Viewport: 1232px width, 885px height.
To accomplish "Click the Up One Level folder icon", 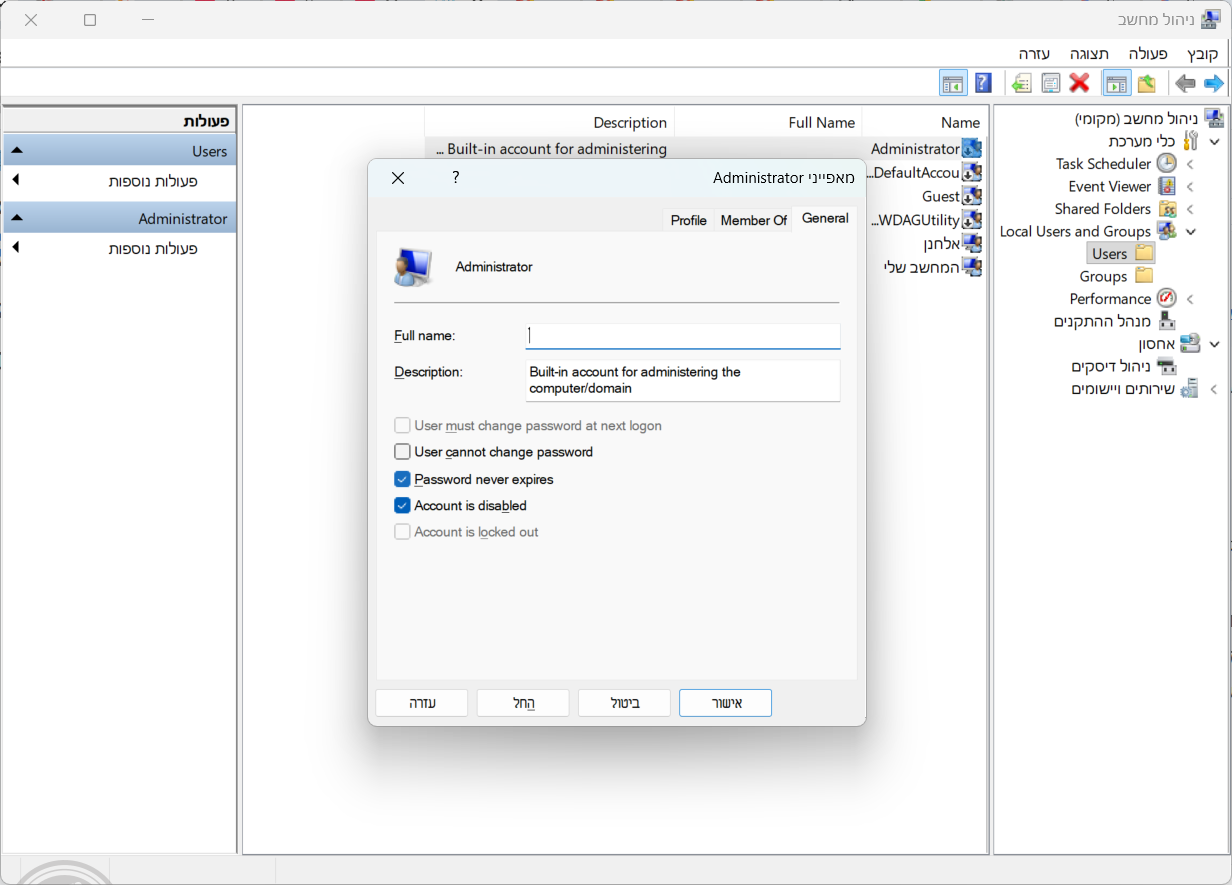I will (x=1146, y=83).
